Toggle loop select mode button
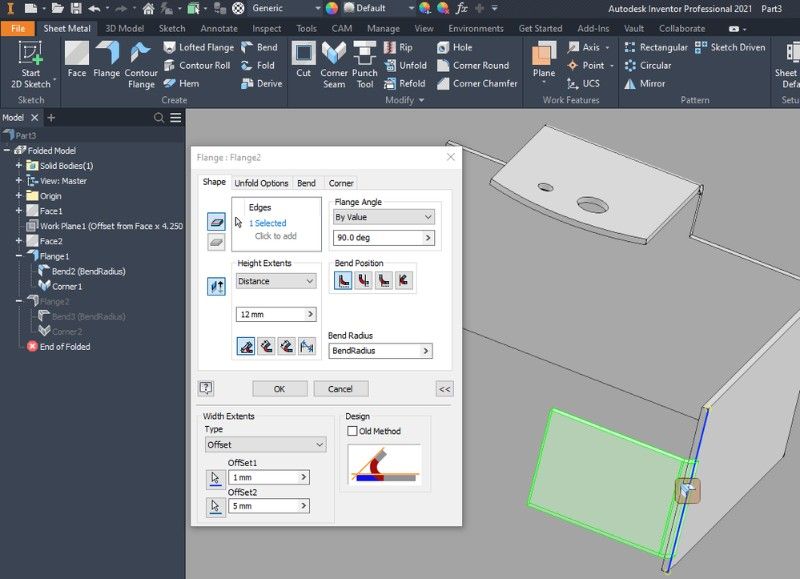Viewport: 800px width, 579px height. click(x=216, y=242)
